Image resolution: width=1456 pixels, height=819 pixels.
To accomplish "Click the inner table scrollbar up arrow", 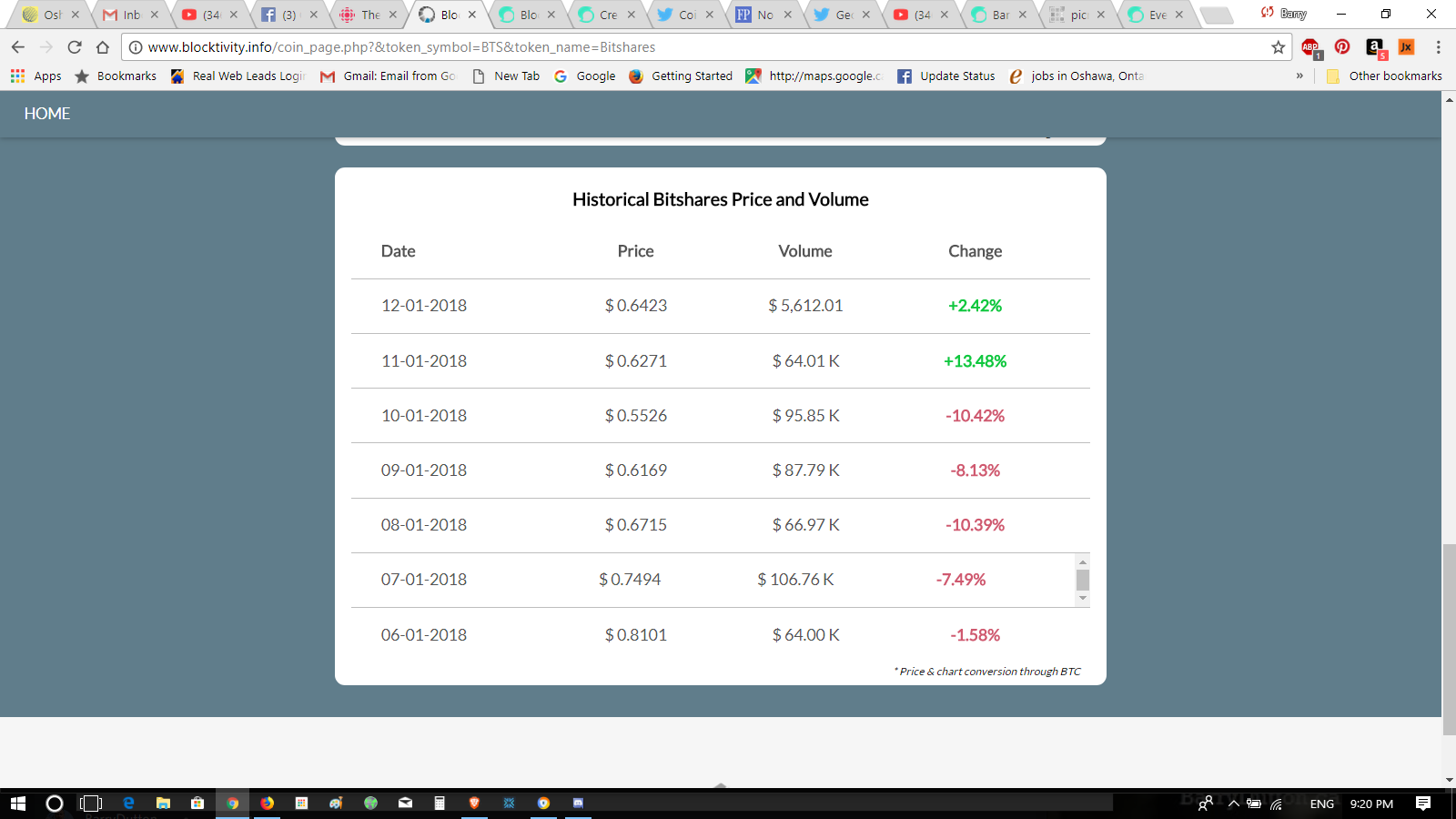I will pyautogui.click(x=1082, y=561).
